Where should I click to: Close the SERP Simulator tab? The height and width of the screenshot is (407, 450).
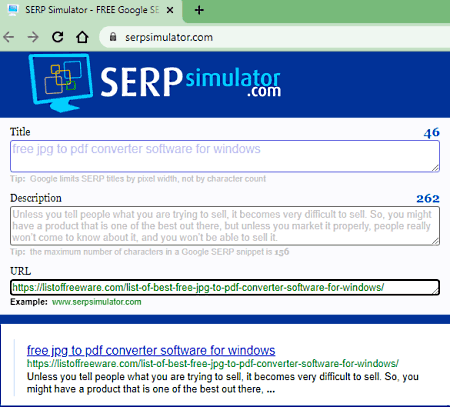[x=170, y=10]
